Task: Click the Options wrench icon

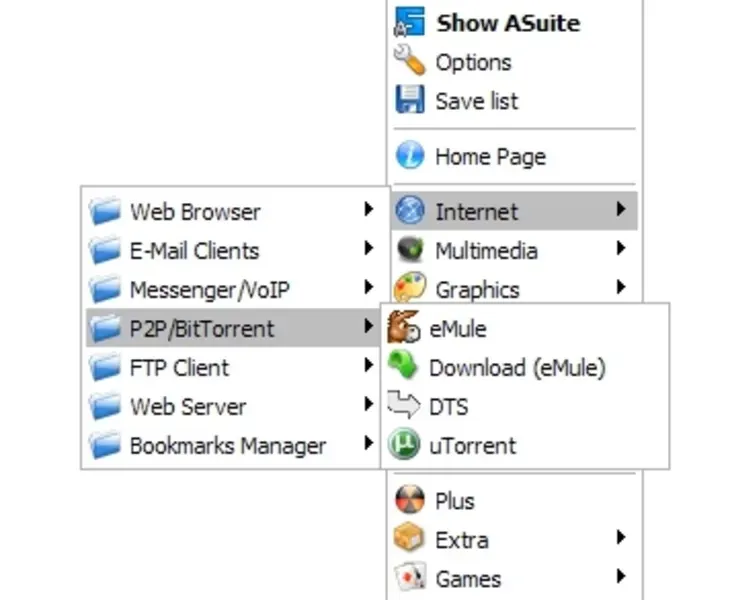Action: click(x=410, y=61)
